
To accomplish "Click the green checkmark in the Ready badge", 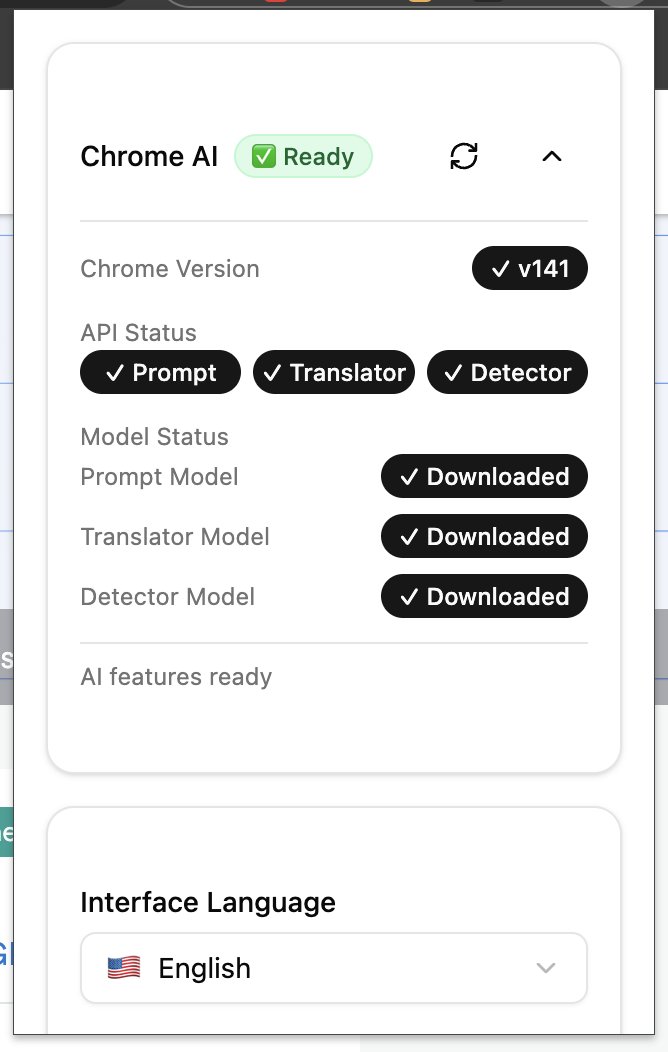I will coord(264,156).
